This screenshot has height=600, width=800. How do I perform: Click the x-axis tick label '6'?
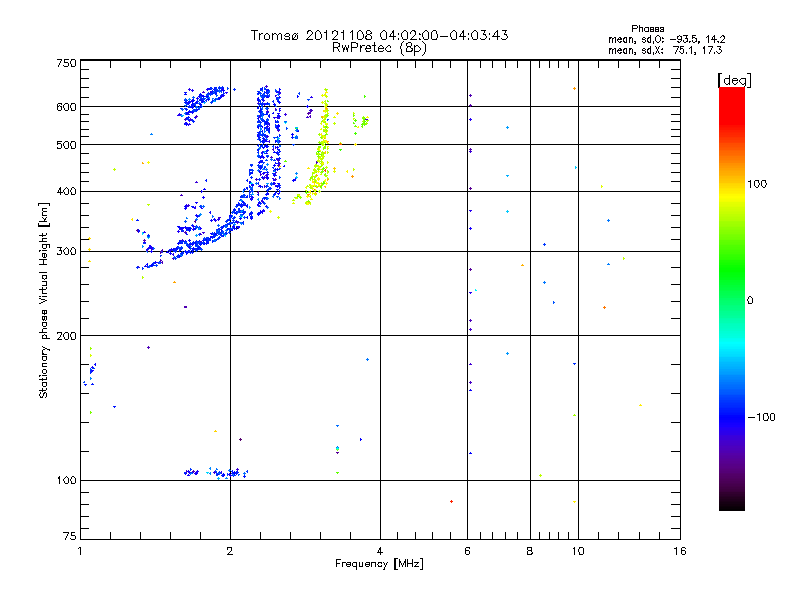[467, 551]
